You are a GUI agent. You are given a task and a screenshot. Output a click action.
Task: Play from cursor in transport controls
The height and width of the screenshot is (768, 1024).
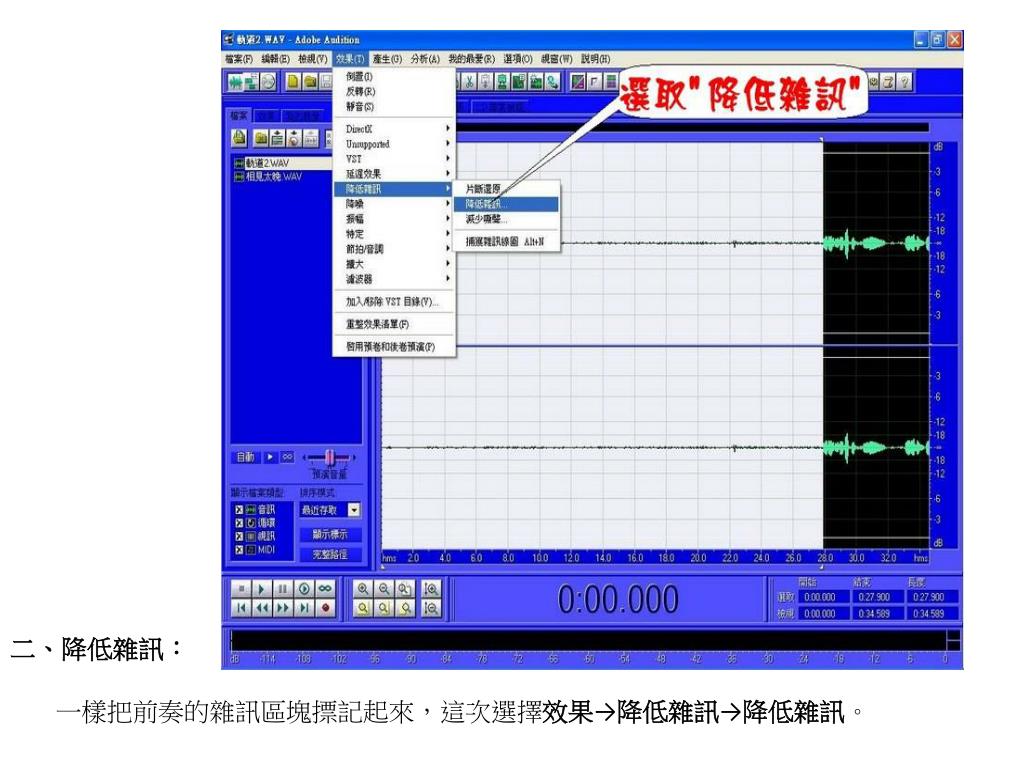(261, 589)
